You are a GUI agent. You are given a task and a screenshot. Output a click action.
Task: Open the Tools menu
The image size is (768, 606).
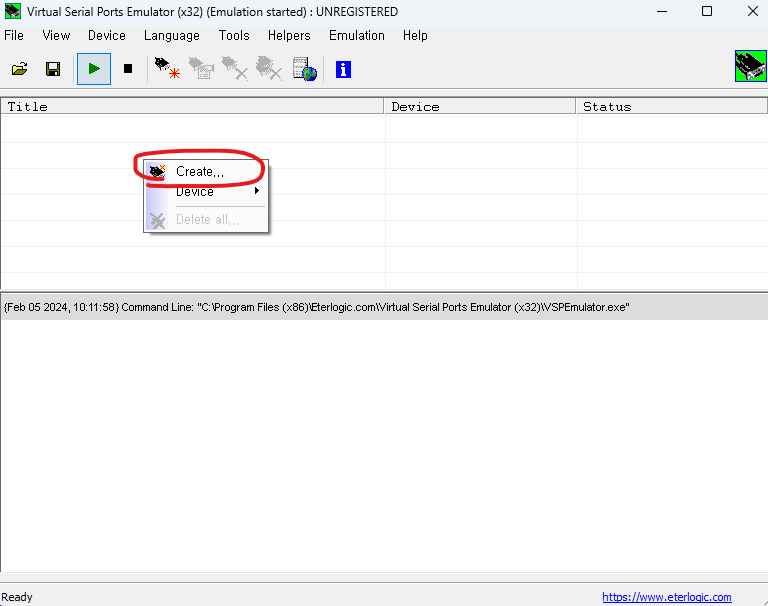(234, 35)
